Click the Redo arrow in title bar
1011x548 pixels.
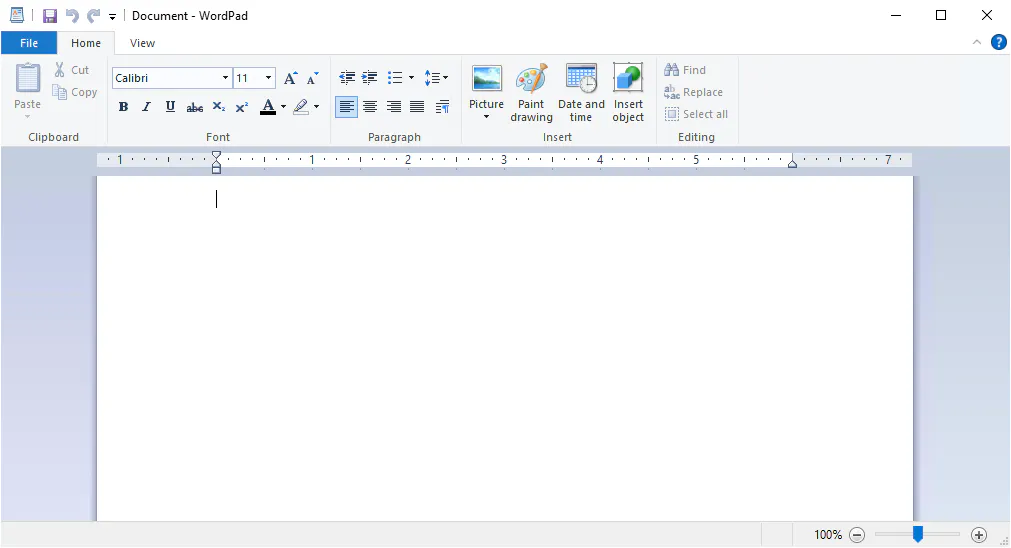[x=93, y=15]
